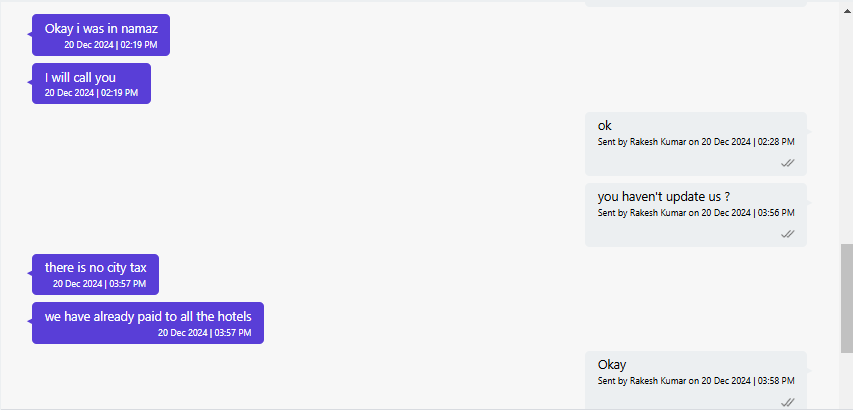853x410 pixels.
Task: Click the 02:19 PM timestamp under 'I will call you'
Action: tap(91, 93)
